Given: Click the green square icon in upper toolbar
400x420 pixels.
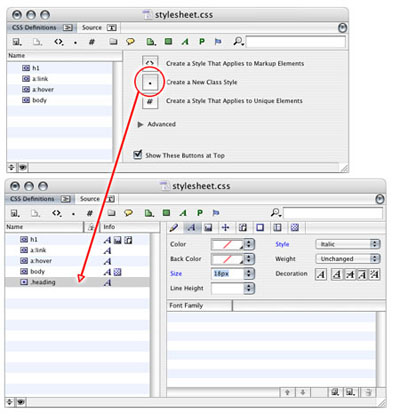Looking at the screenshot, I should [x=168, y=42].
